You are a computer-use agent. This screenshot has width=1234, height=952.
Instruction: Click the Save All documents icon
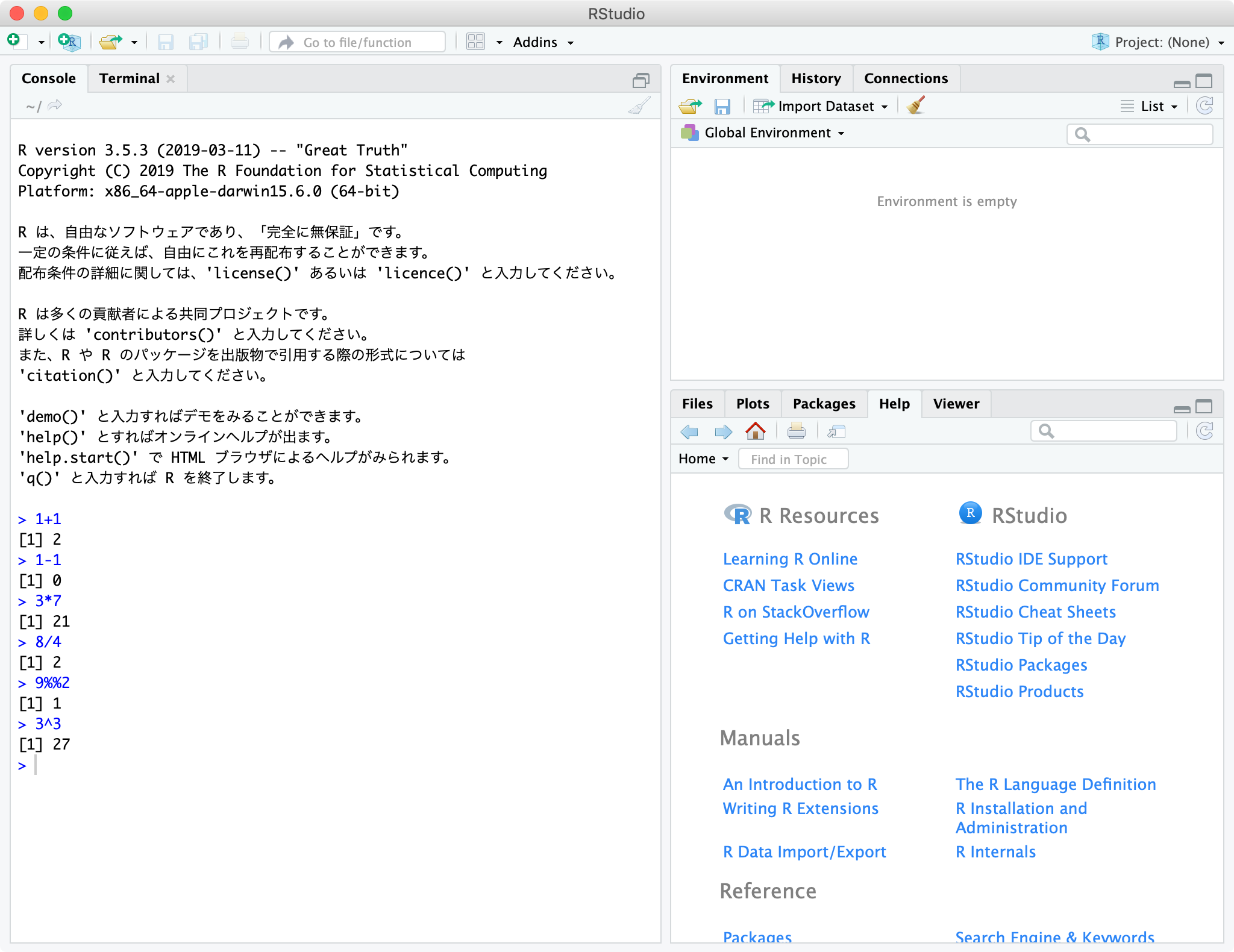[198, 42]
